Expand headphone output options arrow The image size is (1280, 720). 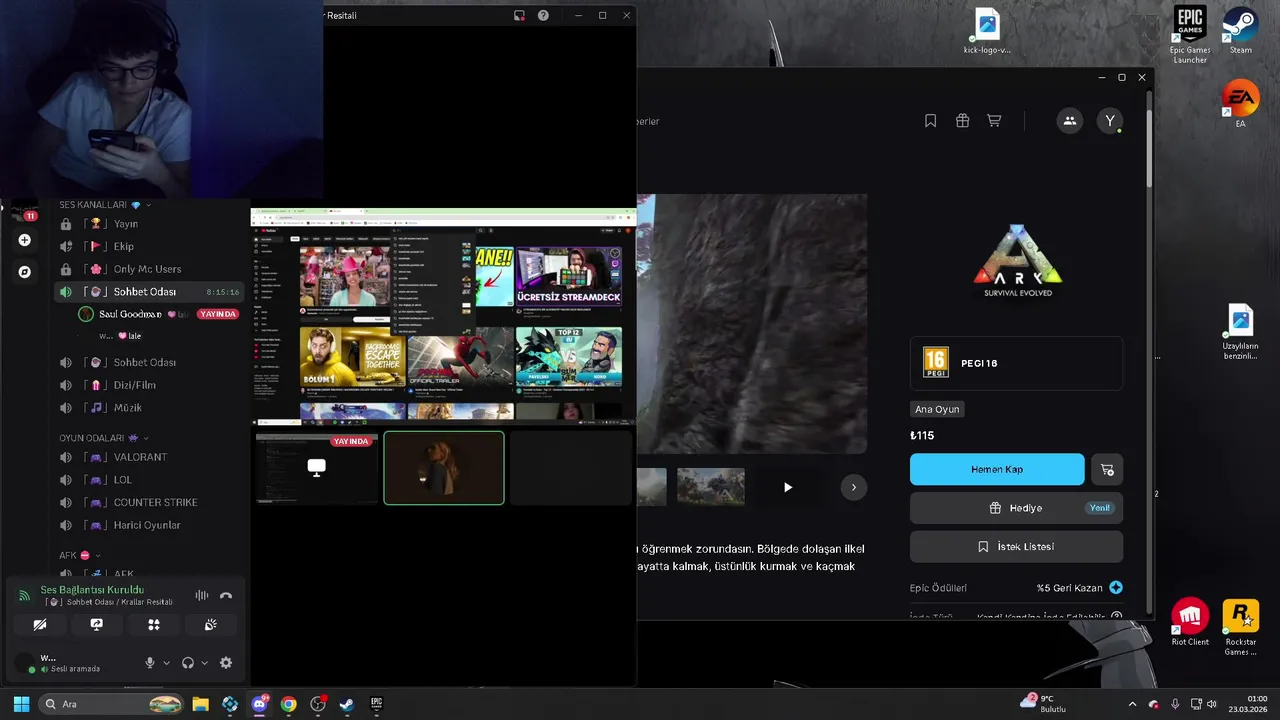[204, 663]
